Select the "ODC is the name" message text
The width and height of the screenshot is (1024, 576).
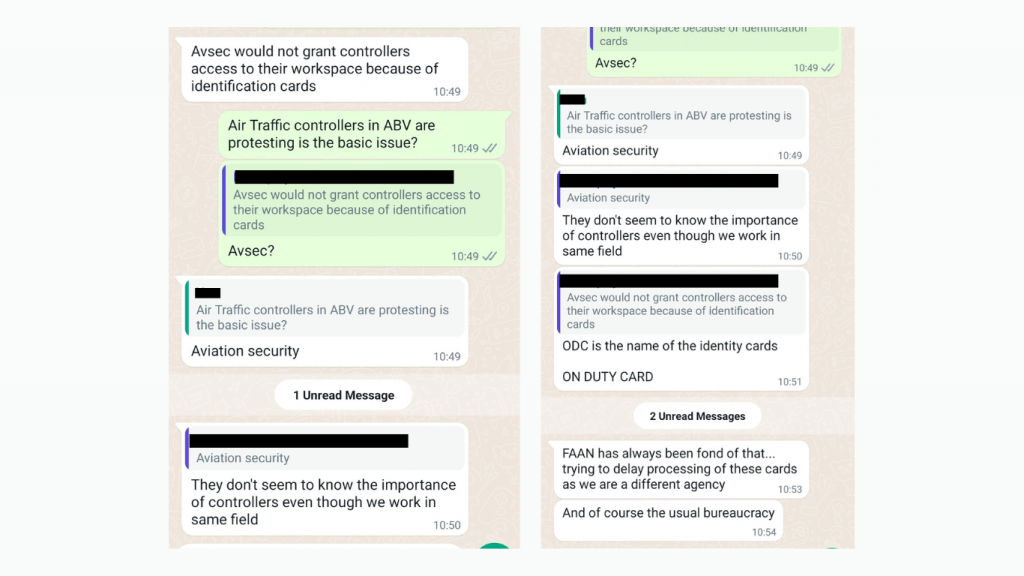669,346
